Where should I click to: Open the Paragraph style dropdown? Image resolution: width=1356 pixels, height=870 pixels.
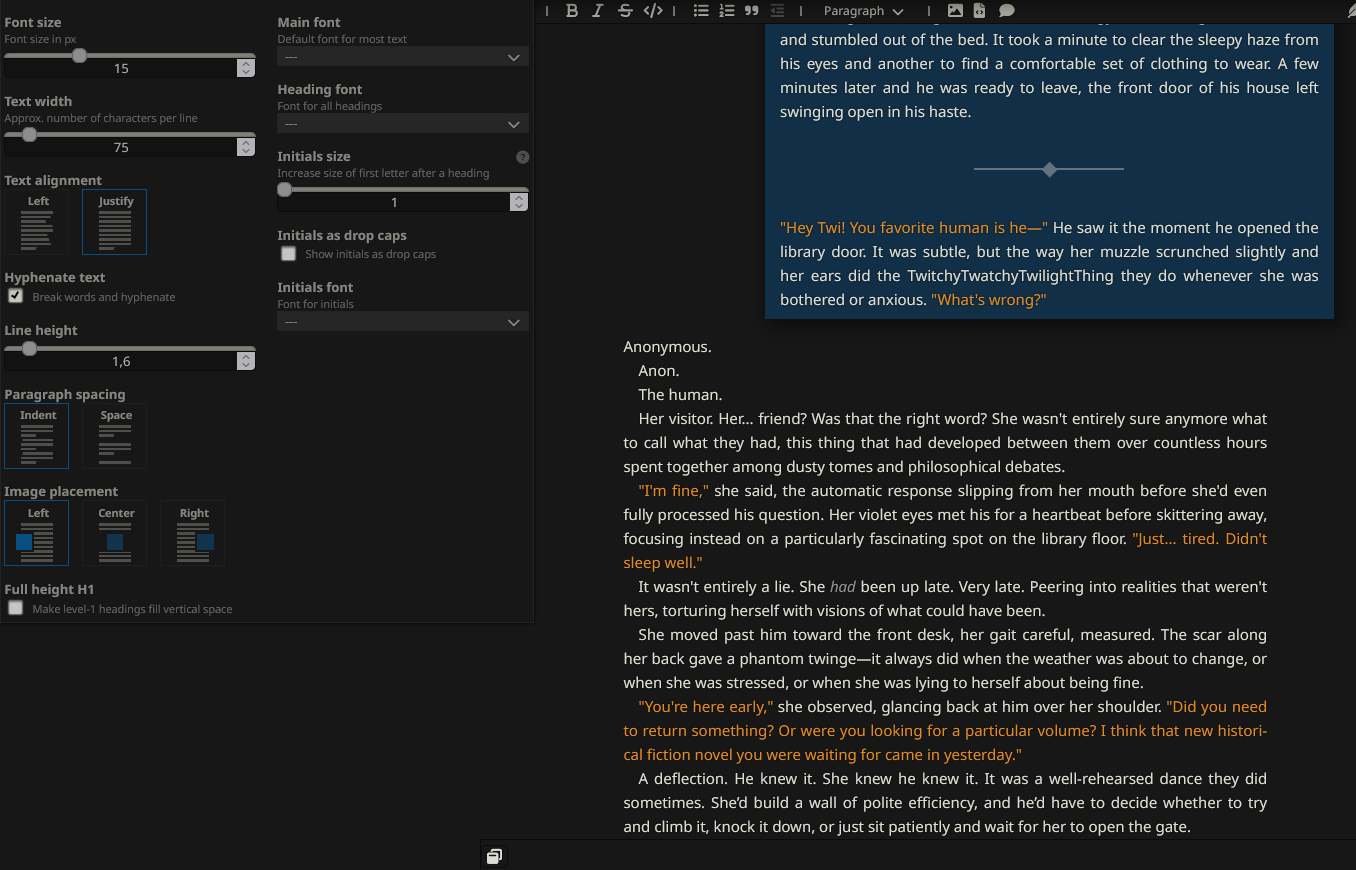click(863, 11)
